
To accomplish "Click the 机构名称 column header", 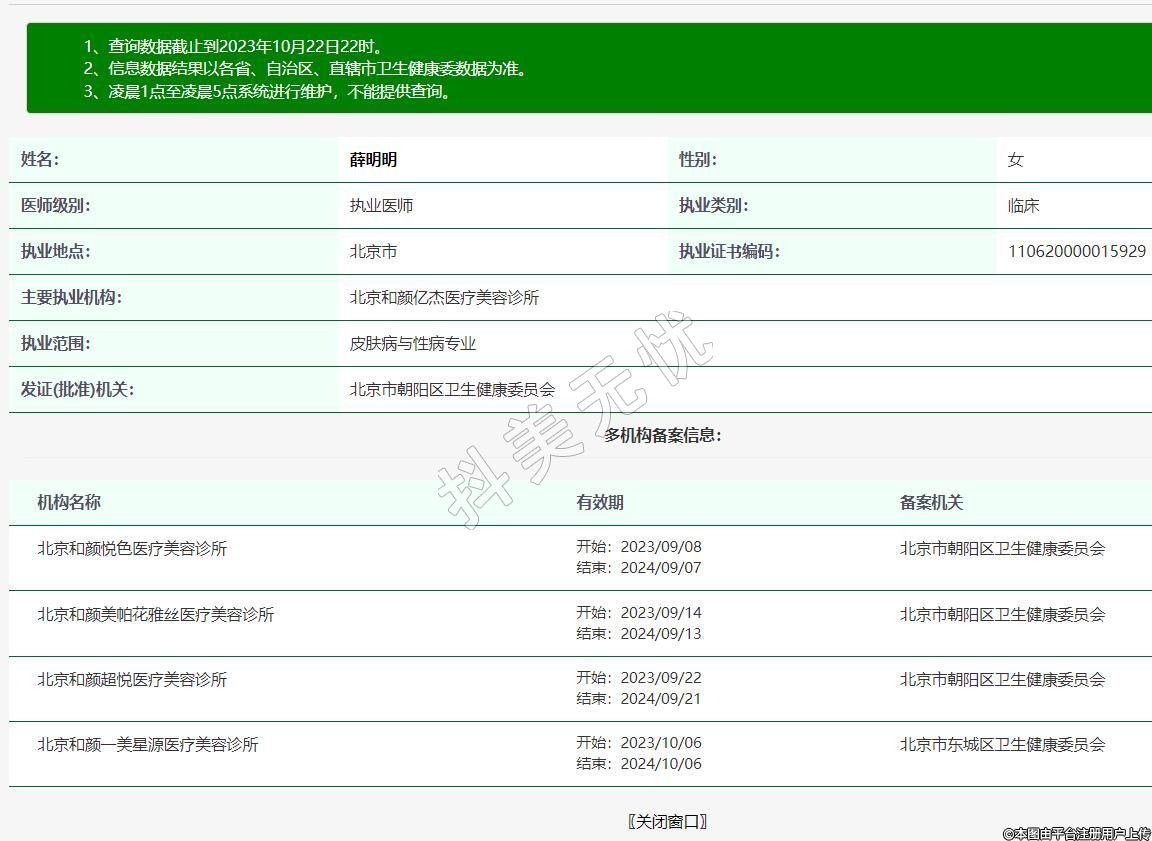I will click(x=69, y=503).
